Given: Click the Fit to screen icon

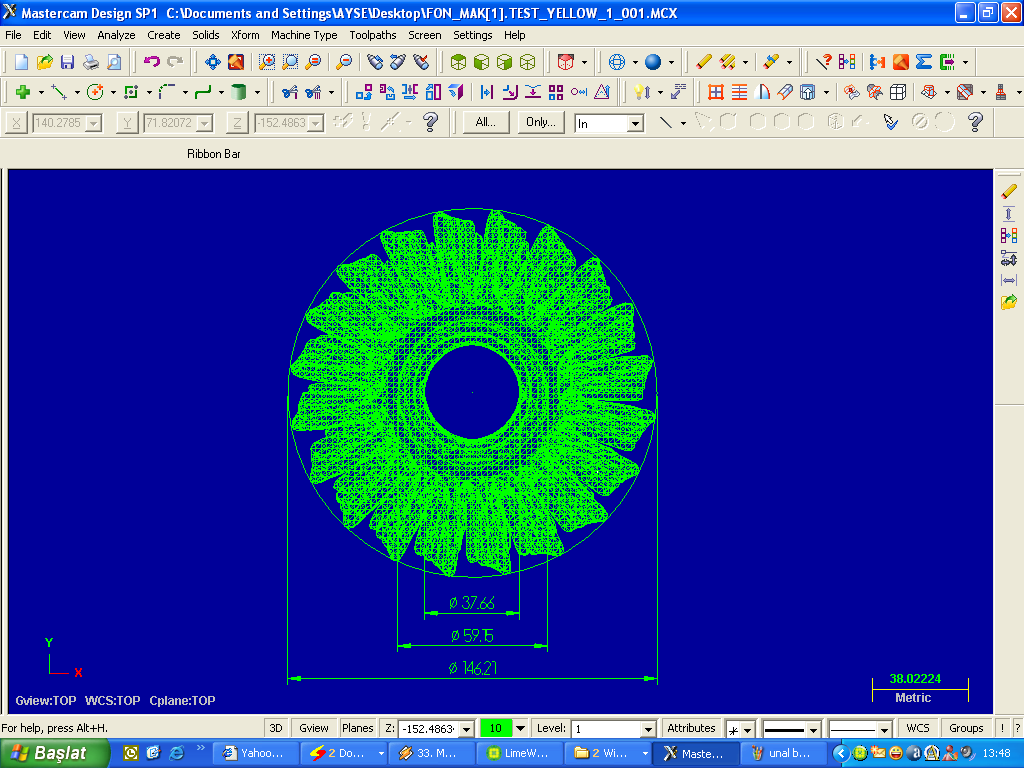Looking at the screenshot, I should [x=212, y=62].
